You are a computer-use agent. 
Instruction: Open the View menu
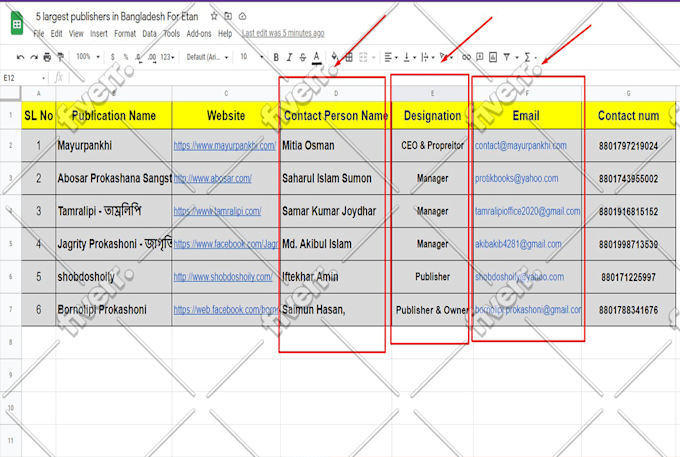click(76, 33)
